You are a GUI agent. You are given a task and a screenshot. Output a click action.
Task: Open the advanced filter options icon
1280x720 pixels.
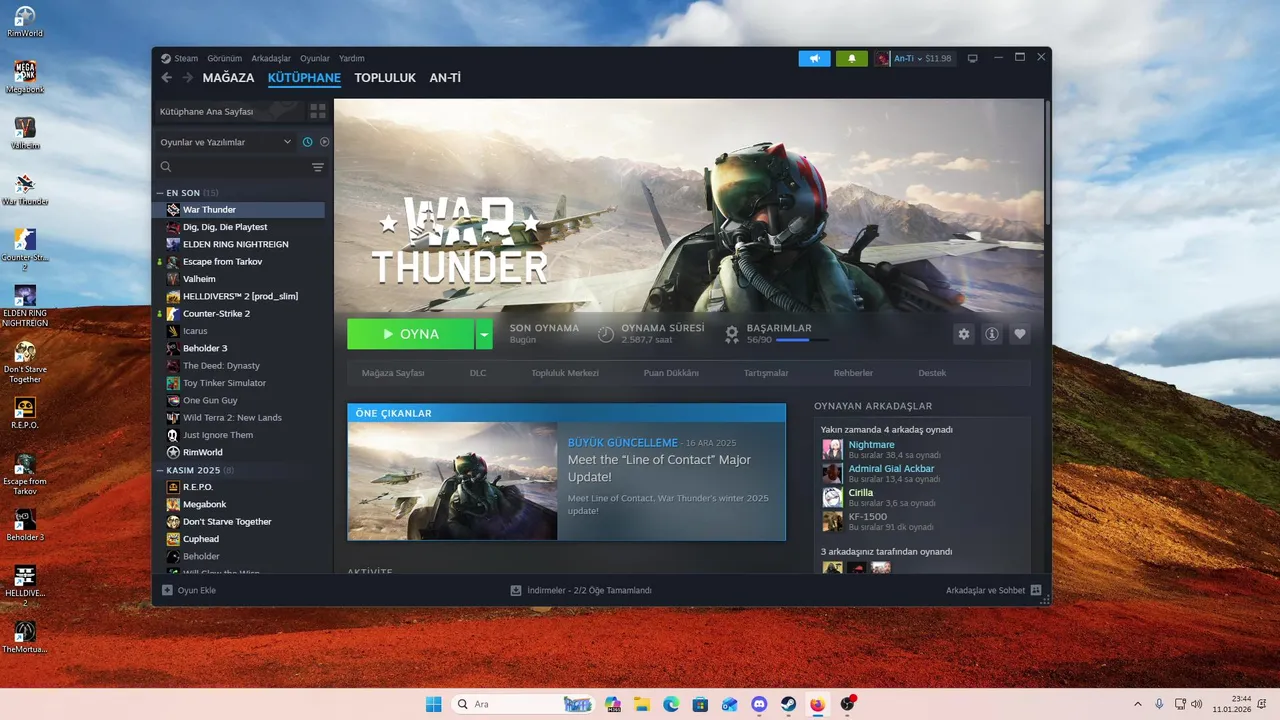point(318,167)
